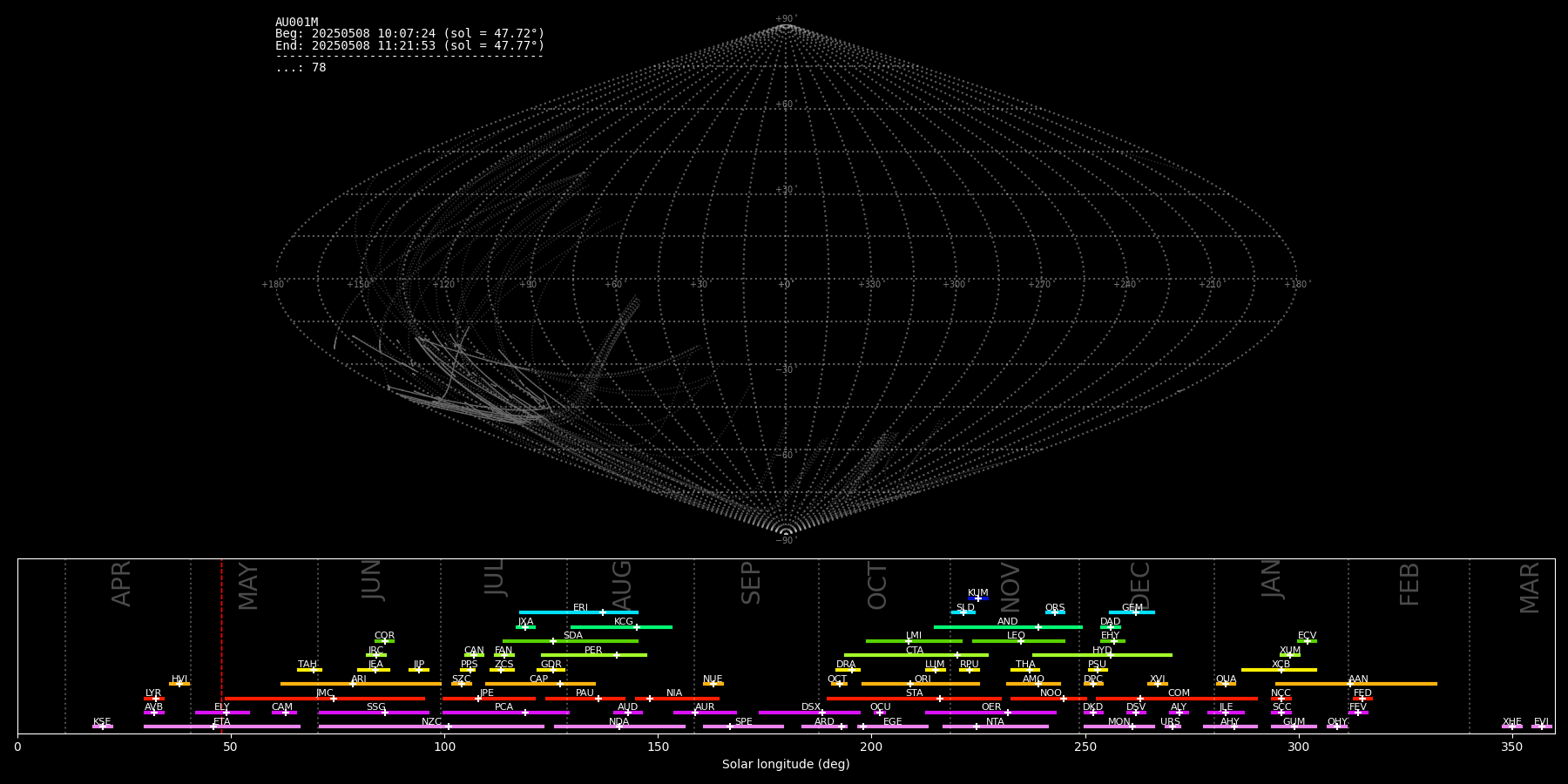Click the red COM shower activity bar
Image resolution: width=1568 pixels, height=784 pixels.
[1178, 699]
